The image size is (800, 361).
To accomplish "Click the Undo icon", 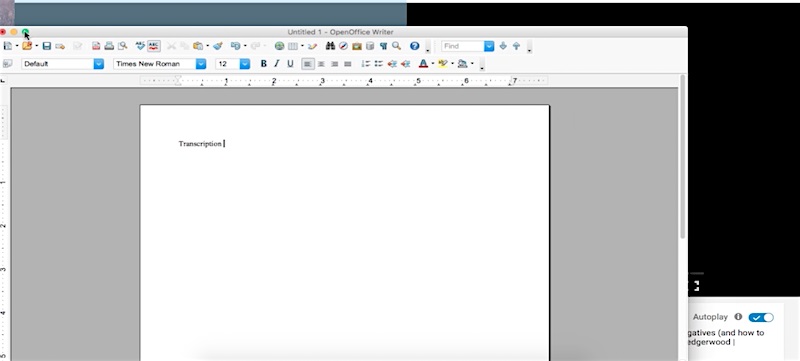I will pos(235,46).
